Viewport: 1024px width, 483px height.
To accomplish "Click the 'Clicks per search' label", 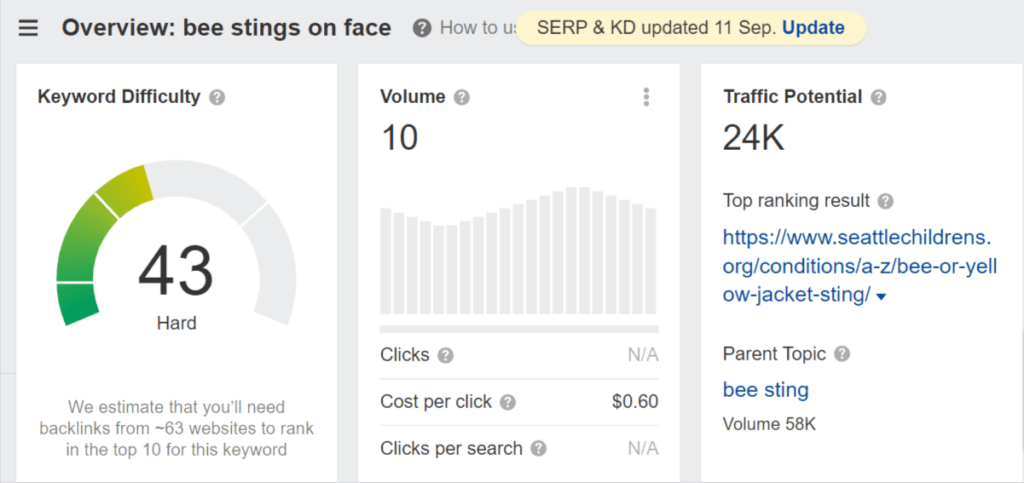I will pyautogui.click(x=451, y=448).
